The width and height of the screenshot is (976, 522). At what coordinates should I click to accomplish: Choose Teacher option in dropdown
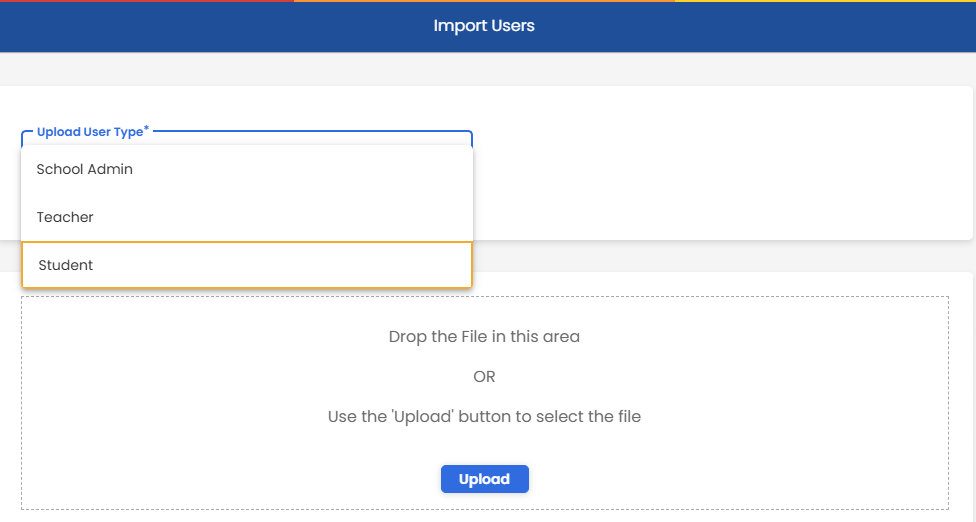[x=247, y=217]
